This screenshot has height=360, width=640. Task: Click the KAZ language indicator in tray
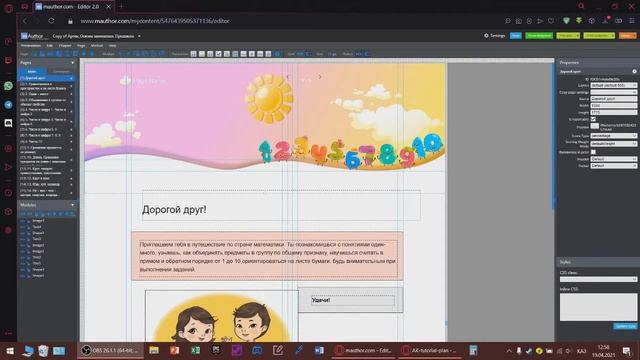(582, 351)
